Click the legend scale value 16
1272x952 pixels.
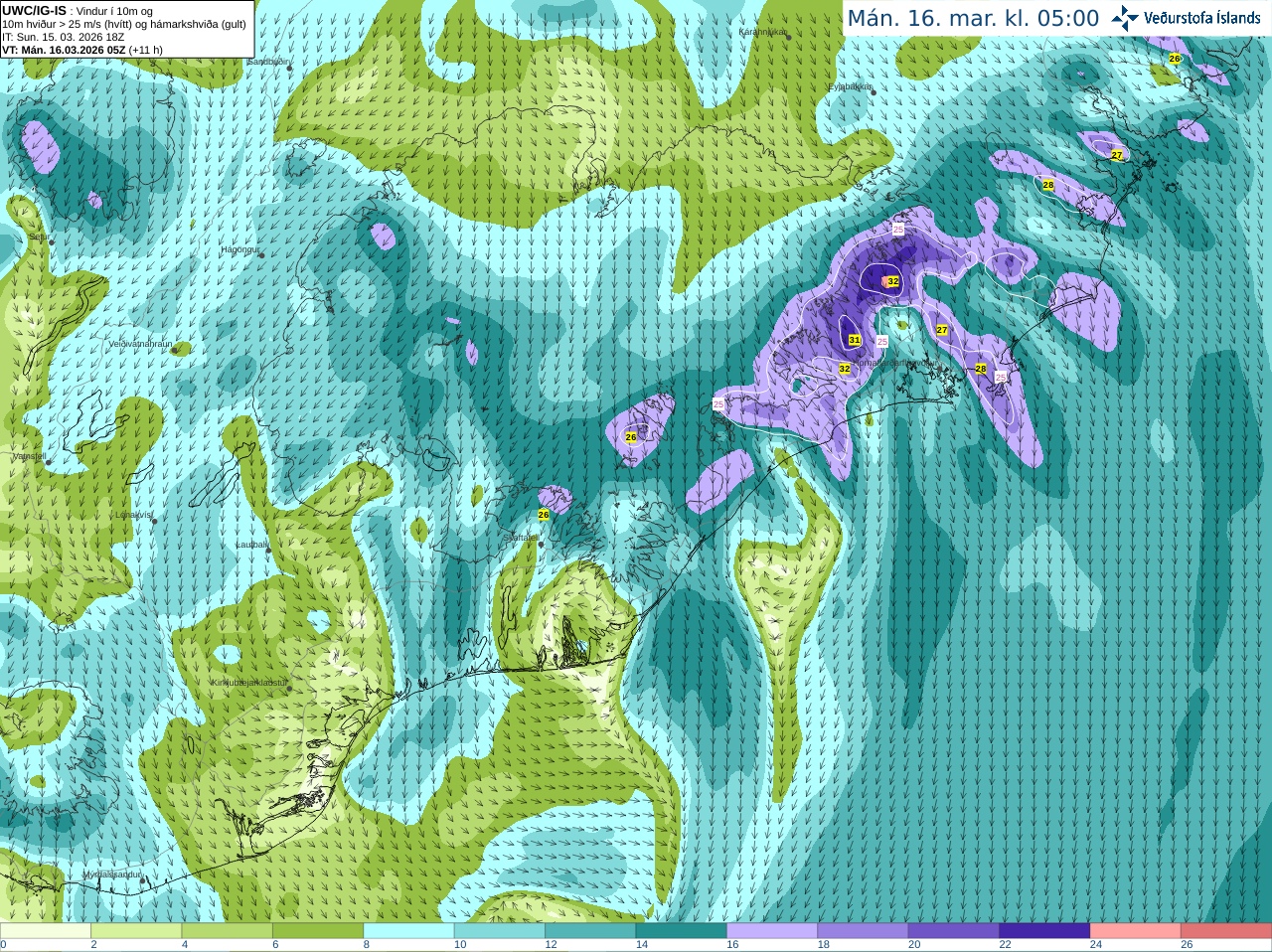(x=731, y=945)
